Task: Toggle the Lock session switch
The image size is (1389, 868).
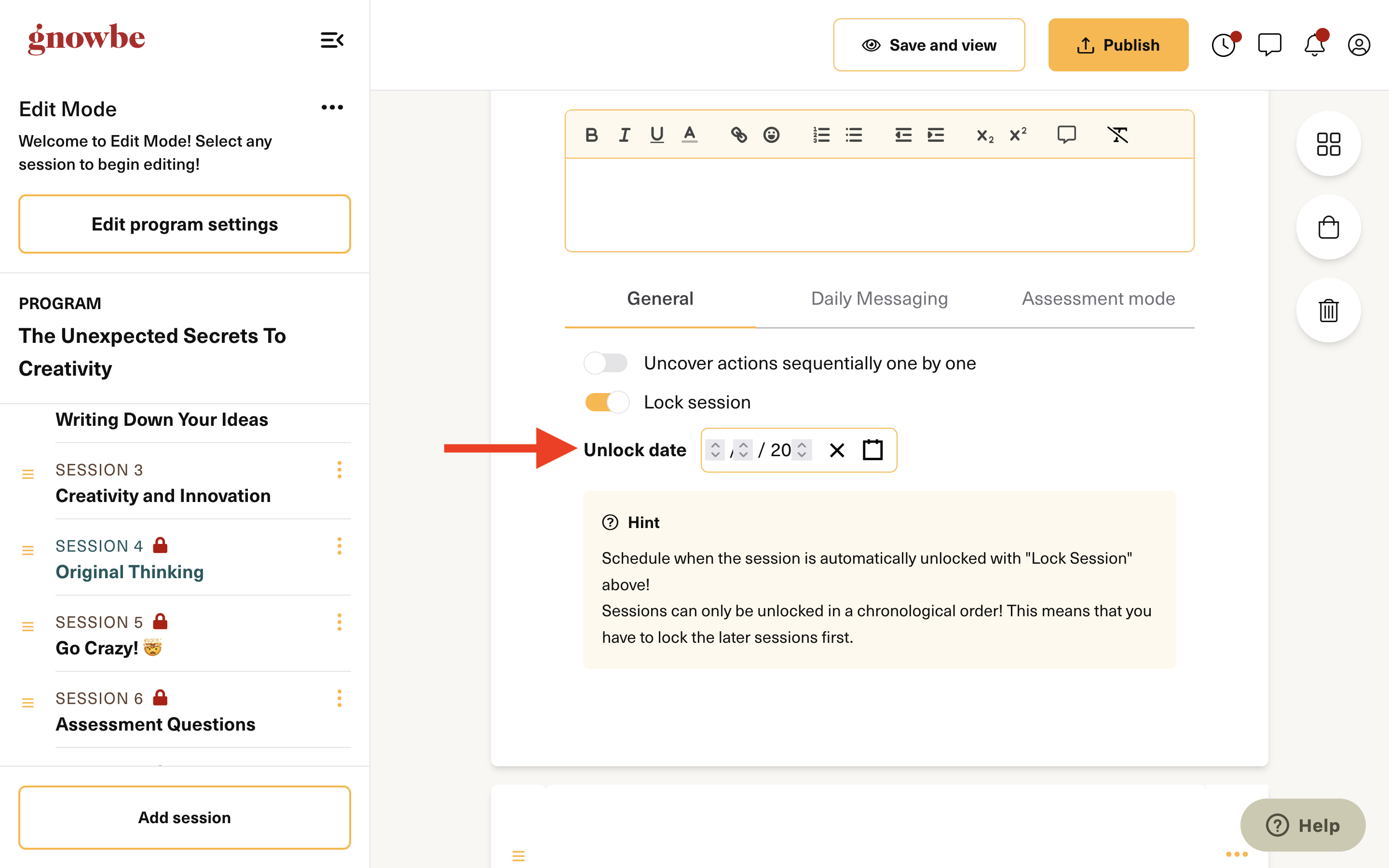Action: 607,402
